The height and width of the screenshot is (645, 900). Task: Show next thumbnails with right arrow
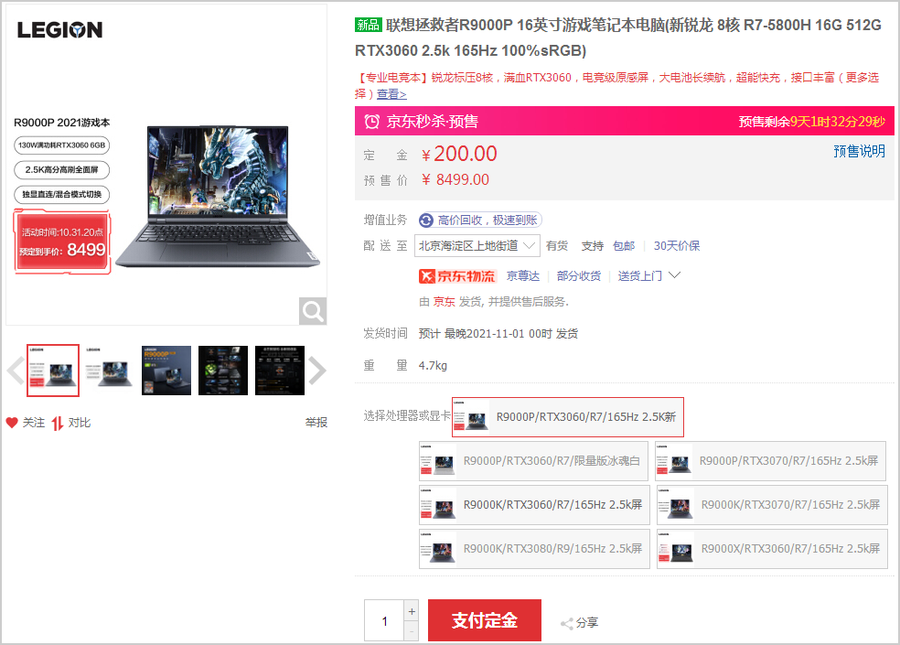coord(317,371)
